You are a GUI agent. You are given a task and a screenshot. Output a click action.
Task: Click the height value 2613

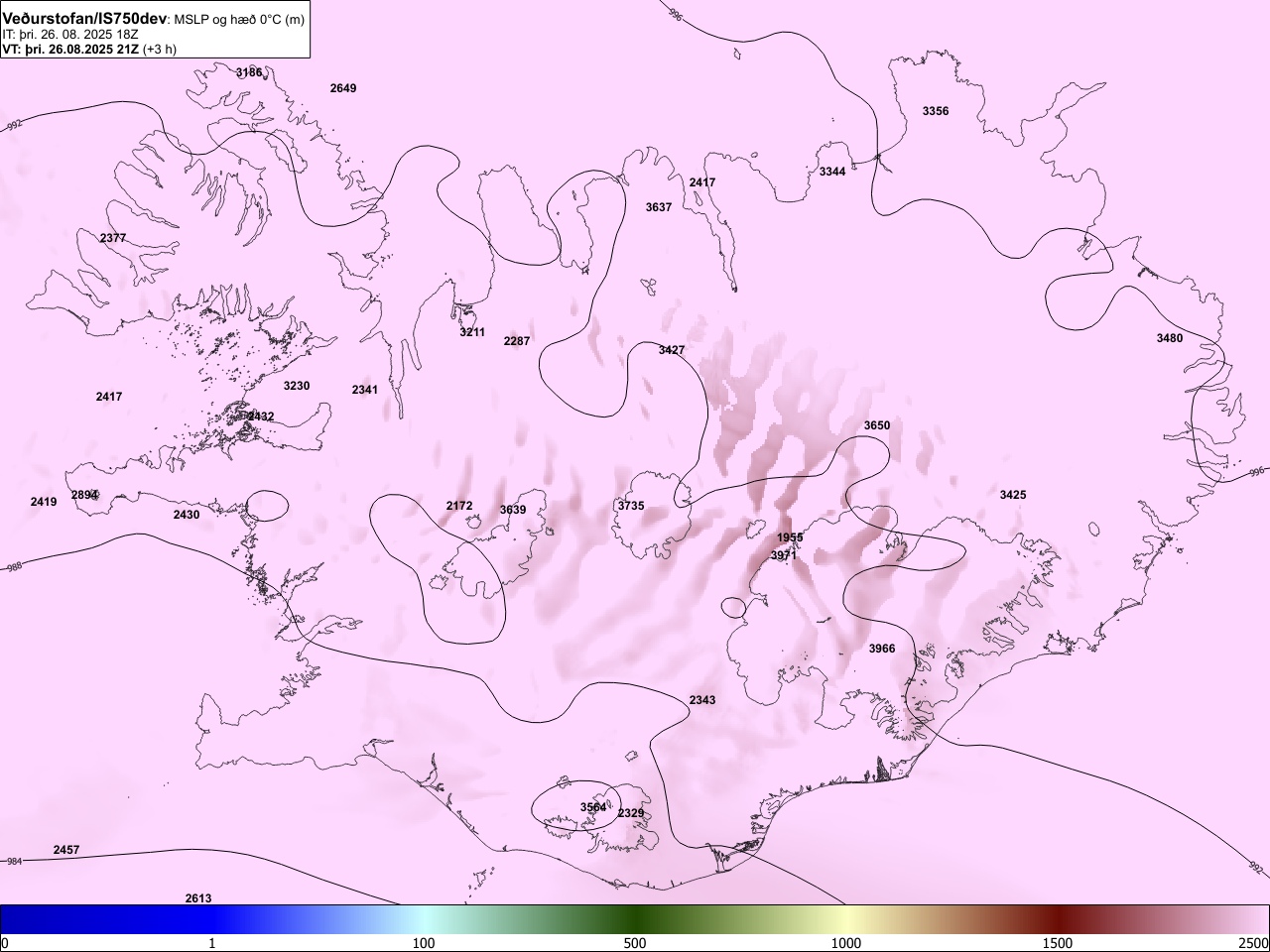[198, 898]
